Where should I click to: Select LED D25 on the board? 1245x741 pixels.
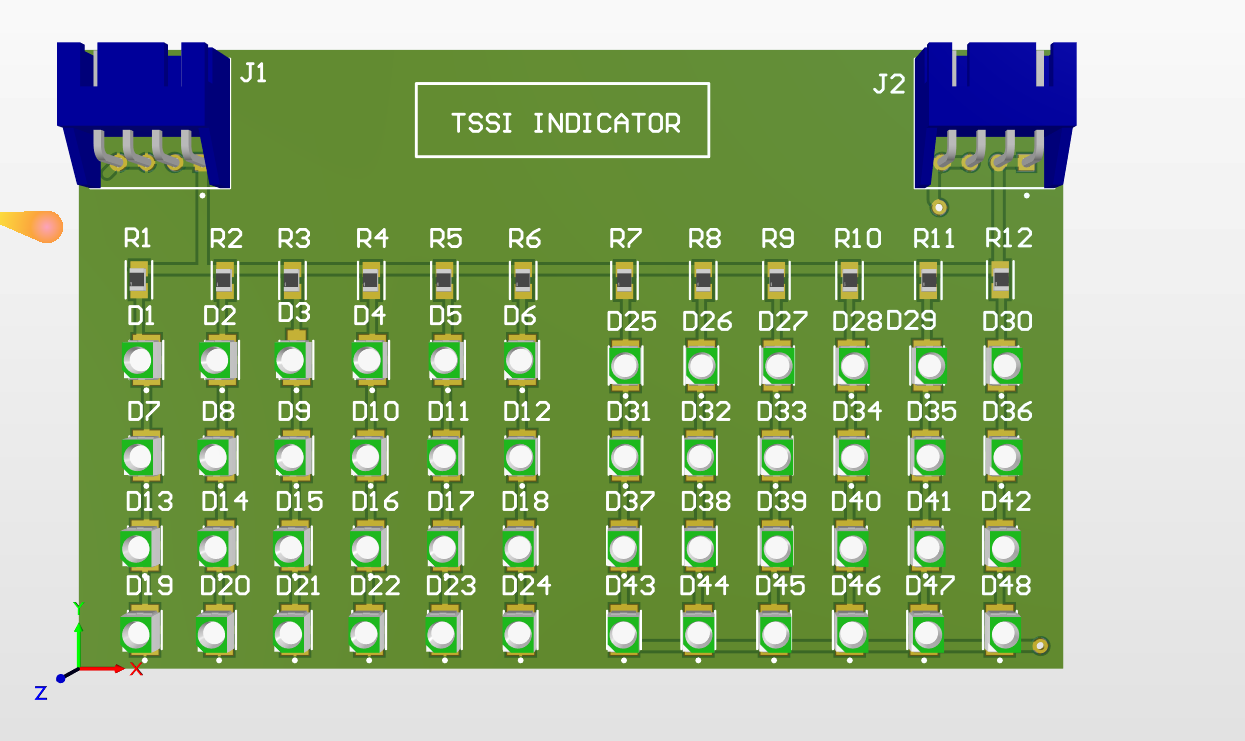625,366
